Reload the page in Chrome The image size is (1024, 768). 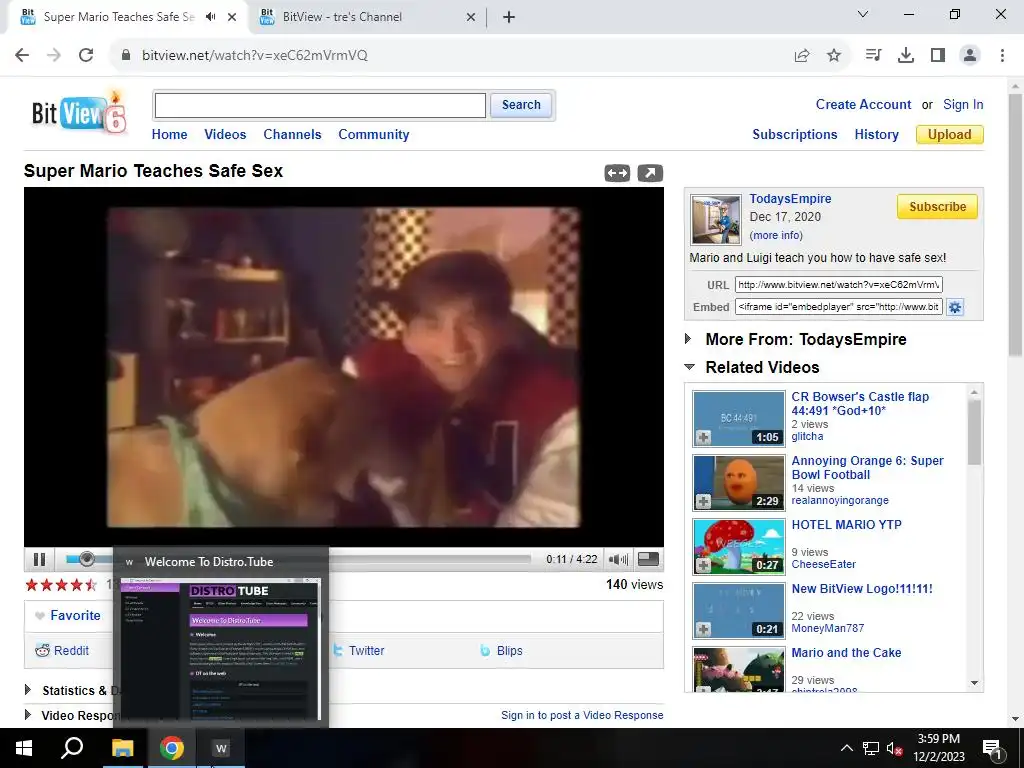[86, 55]
